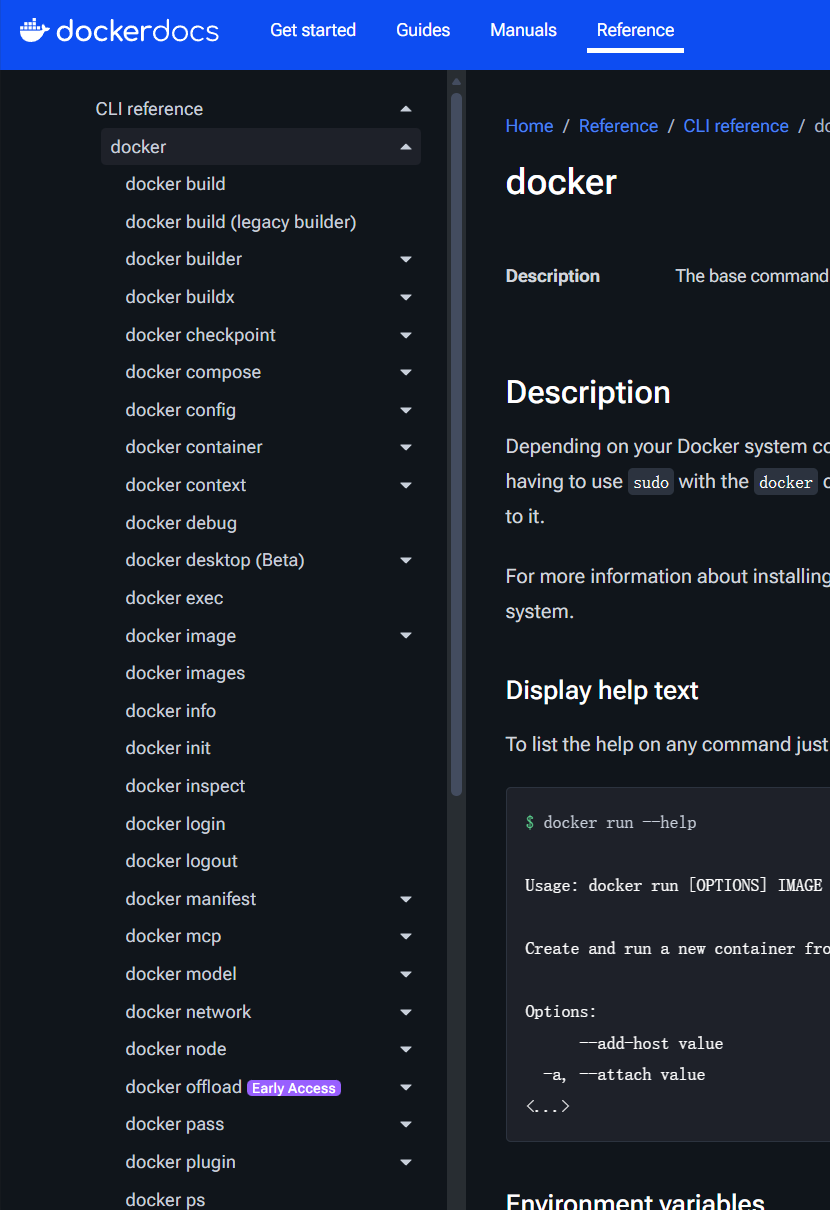Expand the docker compose submenu arrow
This screenshot has width=830, height=1210.
pos(406,372)
